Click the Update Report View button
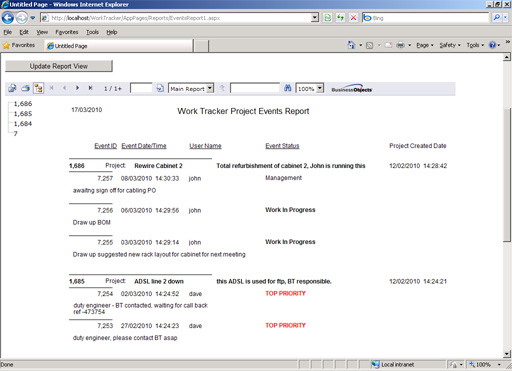This screenshot has width=512, height=371. coord(59,66)
